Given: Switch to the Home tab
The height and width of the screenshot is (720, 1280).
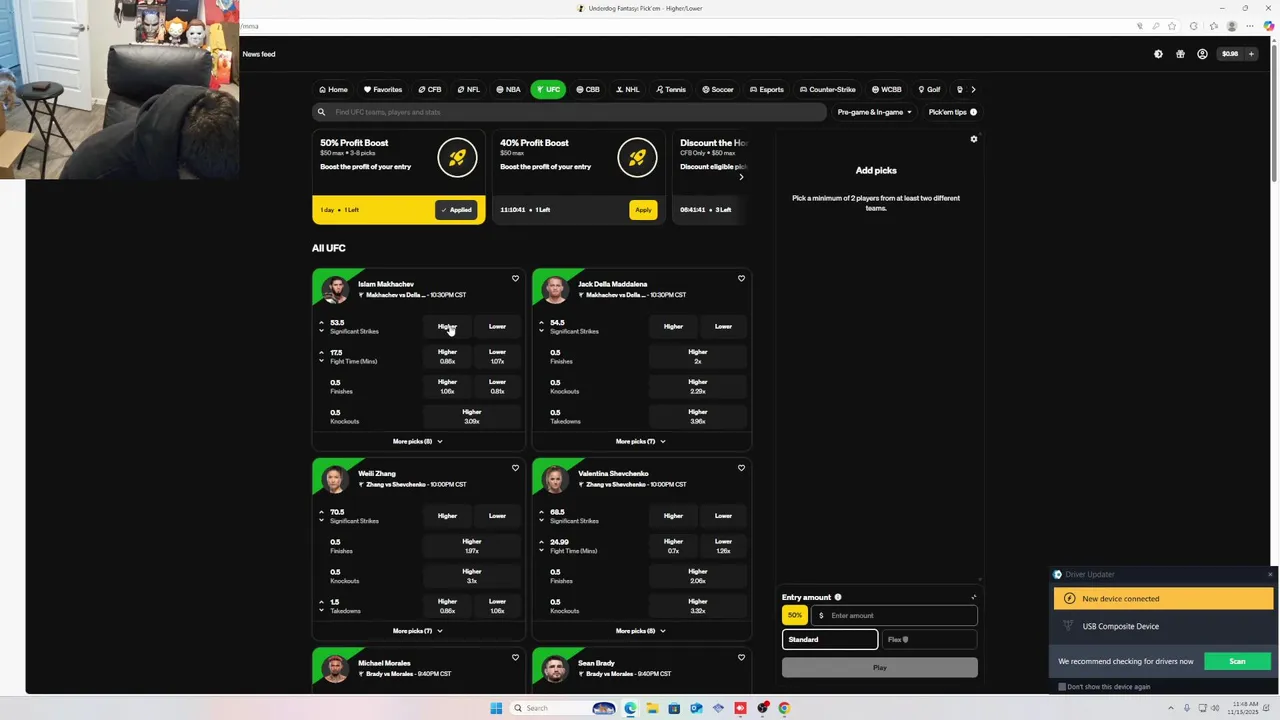Looking at the screenshot, I should [x=333, y=89].
